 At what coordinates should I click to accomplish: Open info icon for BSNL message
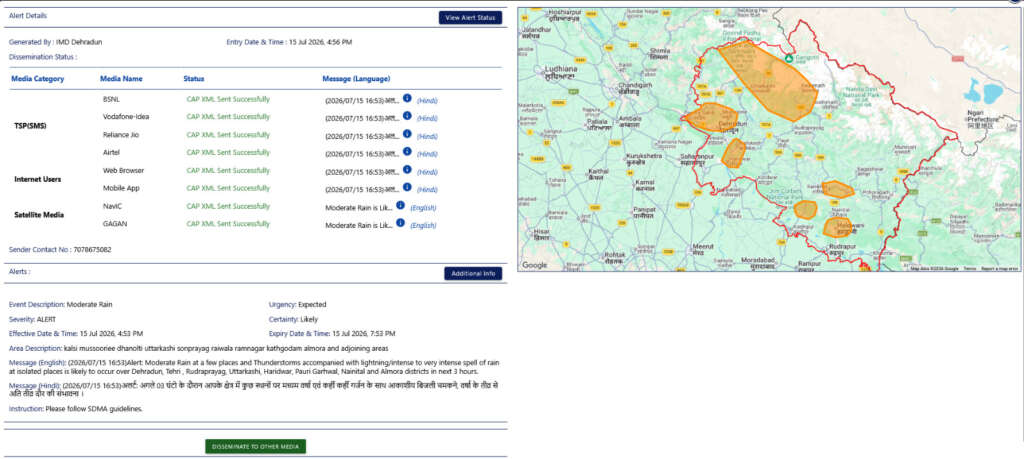pyautogui.click(x=407, y=98)
